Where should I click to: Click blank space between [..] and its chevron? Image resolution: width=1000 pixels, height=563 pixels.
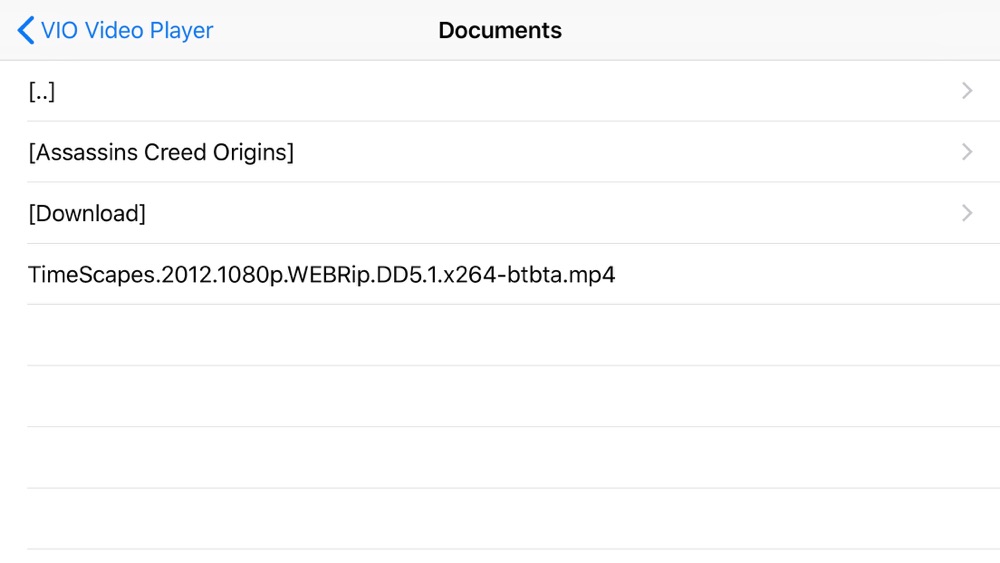pos(500,91)
